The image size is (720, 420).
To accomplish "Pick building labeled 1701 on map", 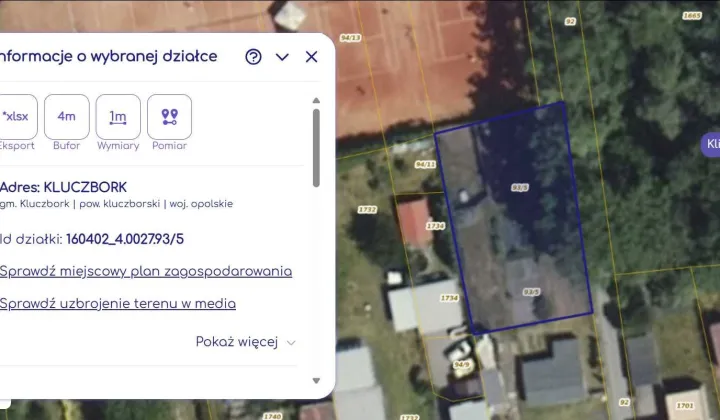I will [x=685, y=406].
